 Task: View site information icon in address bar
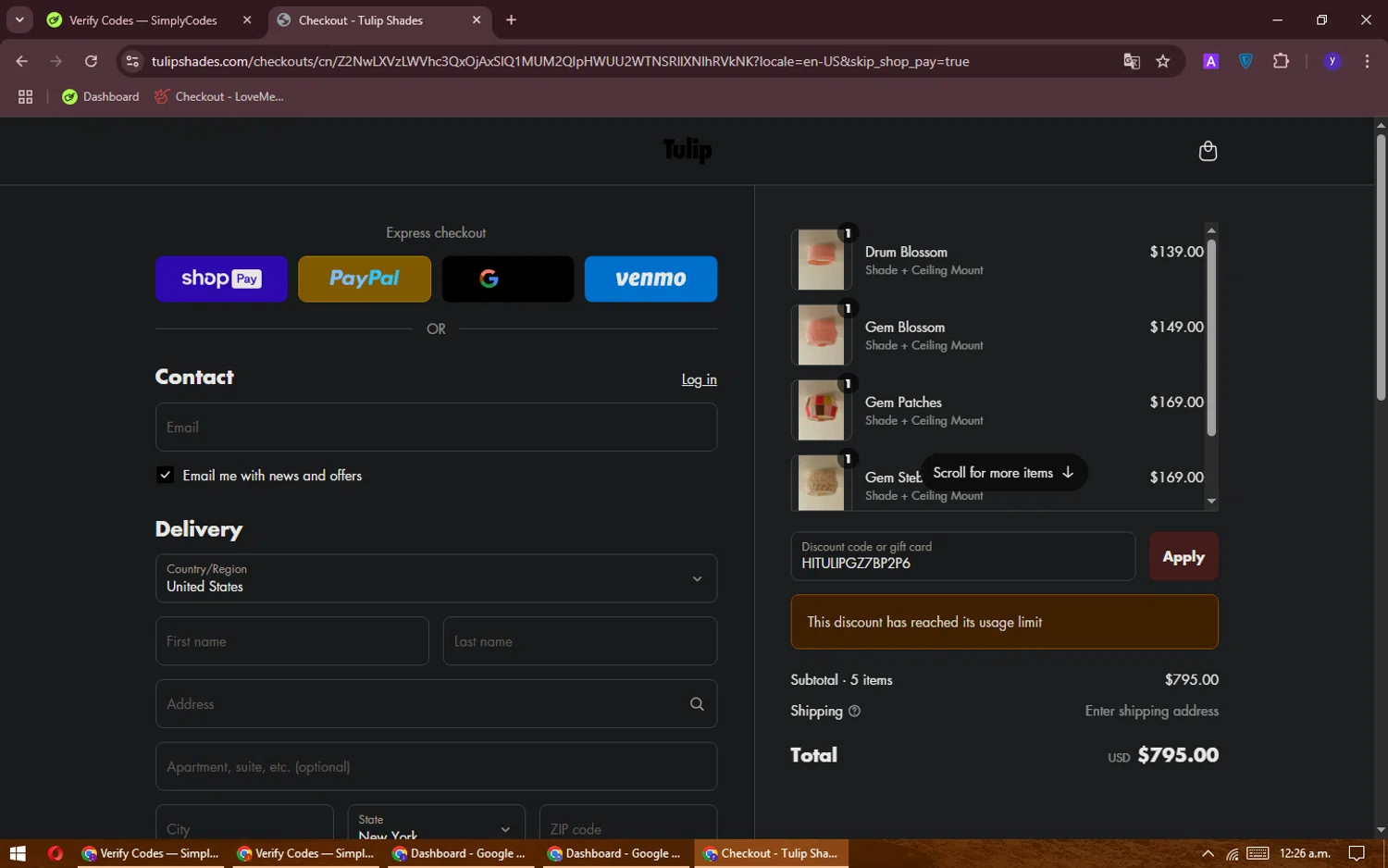pyautogui.click(x=132, y=61)
